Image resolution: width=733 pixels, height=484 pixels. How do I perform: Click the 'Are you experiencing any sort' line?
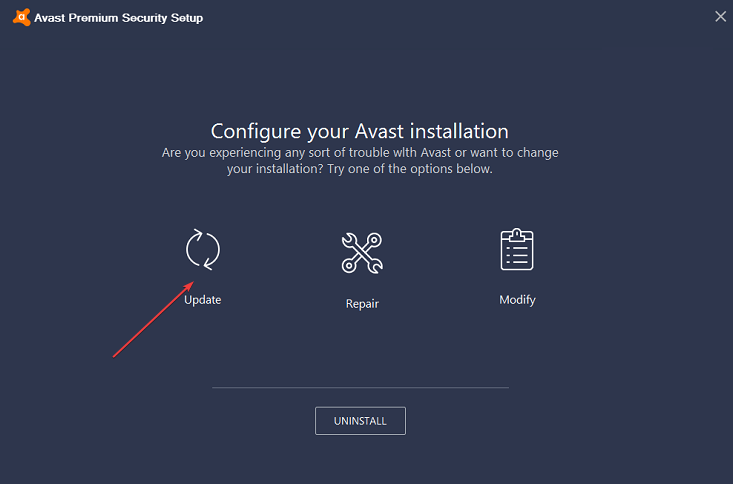point(360,152)
